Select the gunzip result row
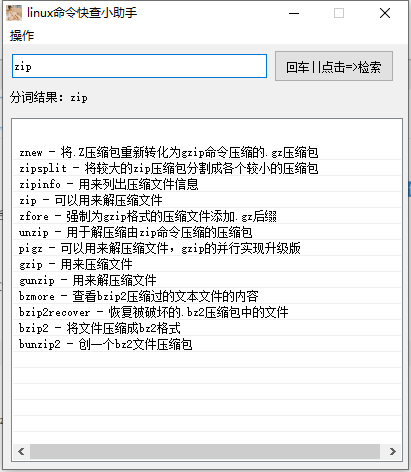Image resolution: width=411 pixels, height=472 pixels. [207, 280]
